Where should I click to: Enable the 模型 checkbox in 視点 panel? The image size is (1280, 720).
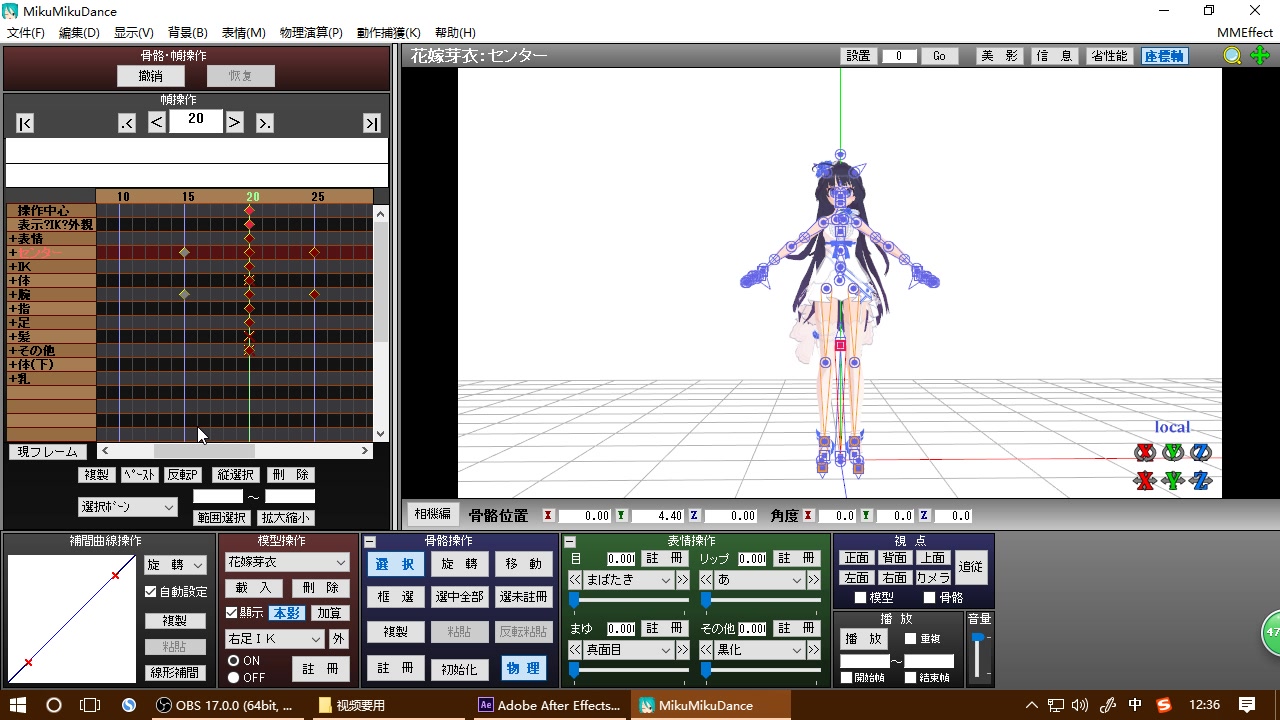860,598
